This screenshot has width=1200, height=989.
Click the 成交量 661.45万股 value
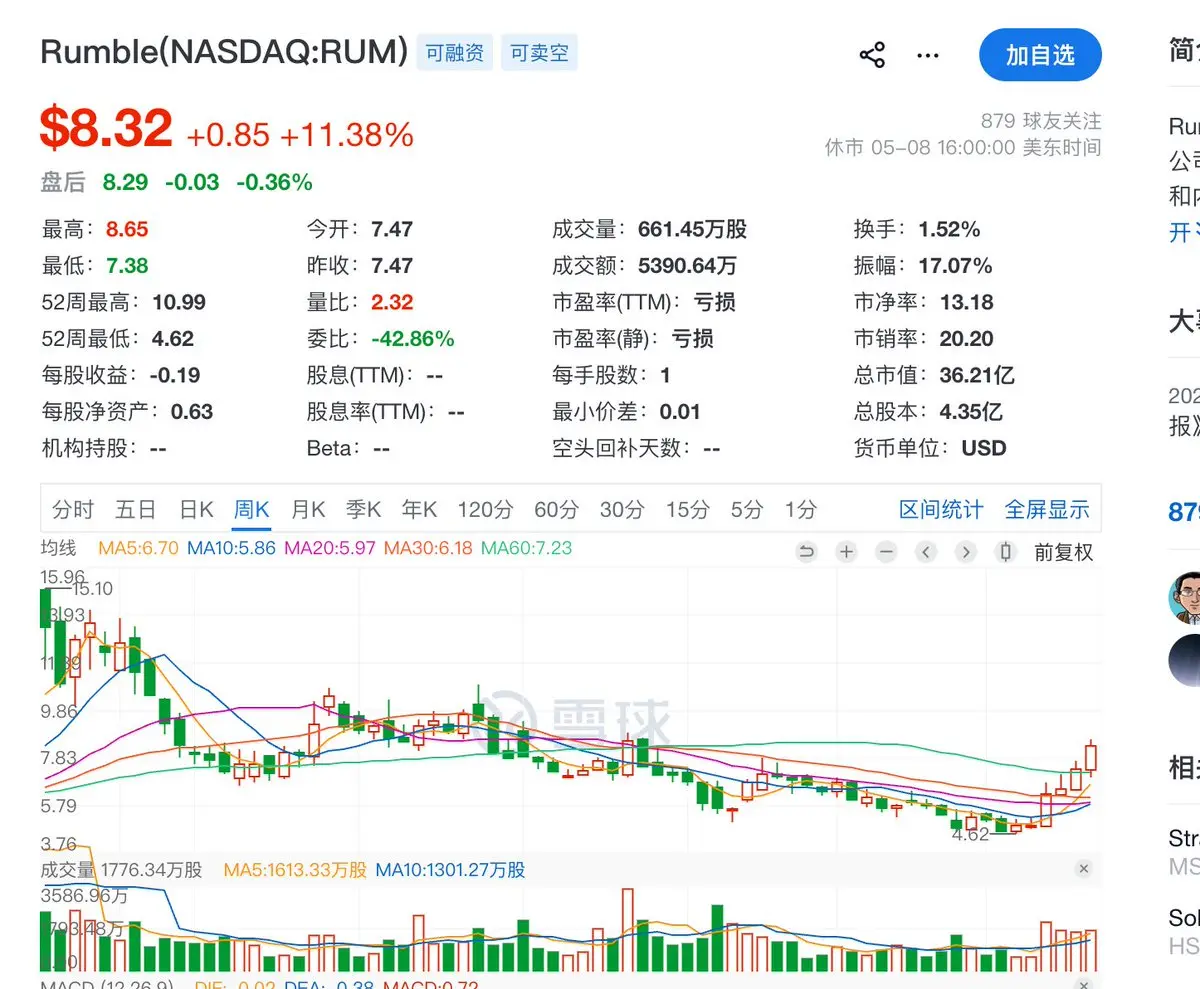pyautogui.click(x=692, y=229)
